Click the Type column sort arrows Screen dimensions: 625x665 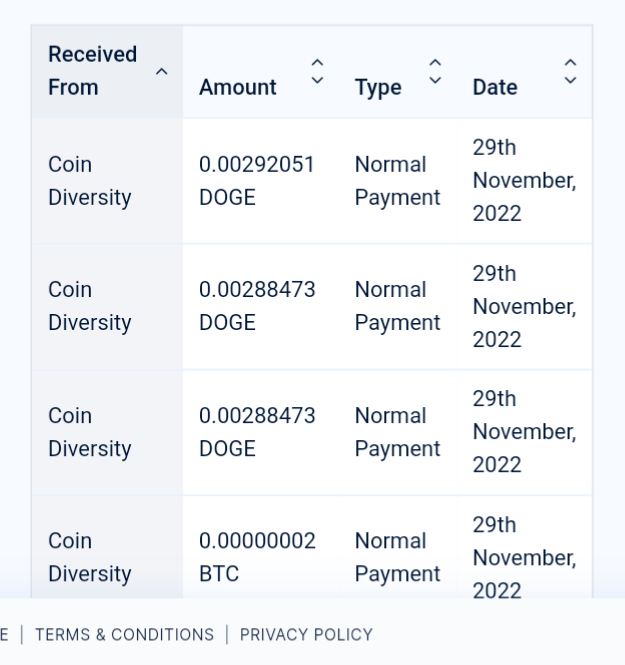pyautogui.click(x=435, y=71)
